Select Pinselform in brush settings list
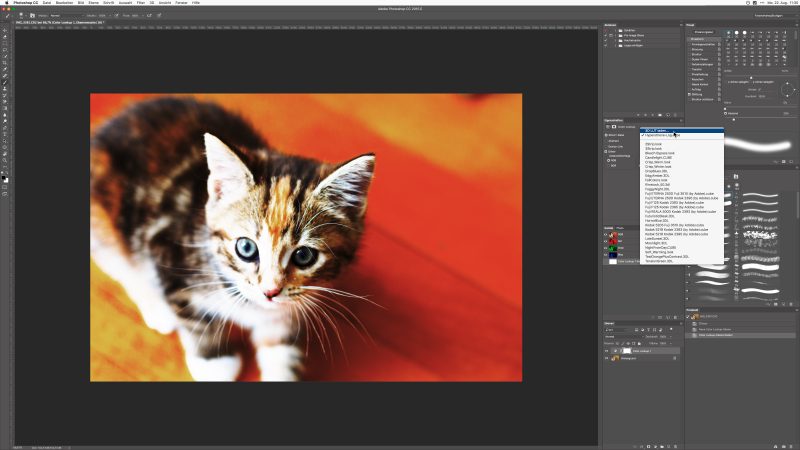 (x=696, y=39)
